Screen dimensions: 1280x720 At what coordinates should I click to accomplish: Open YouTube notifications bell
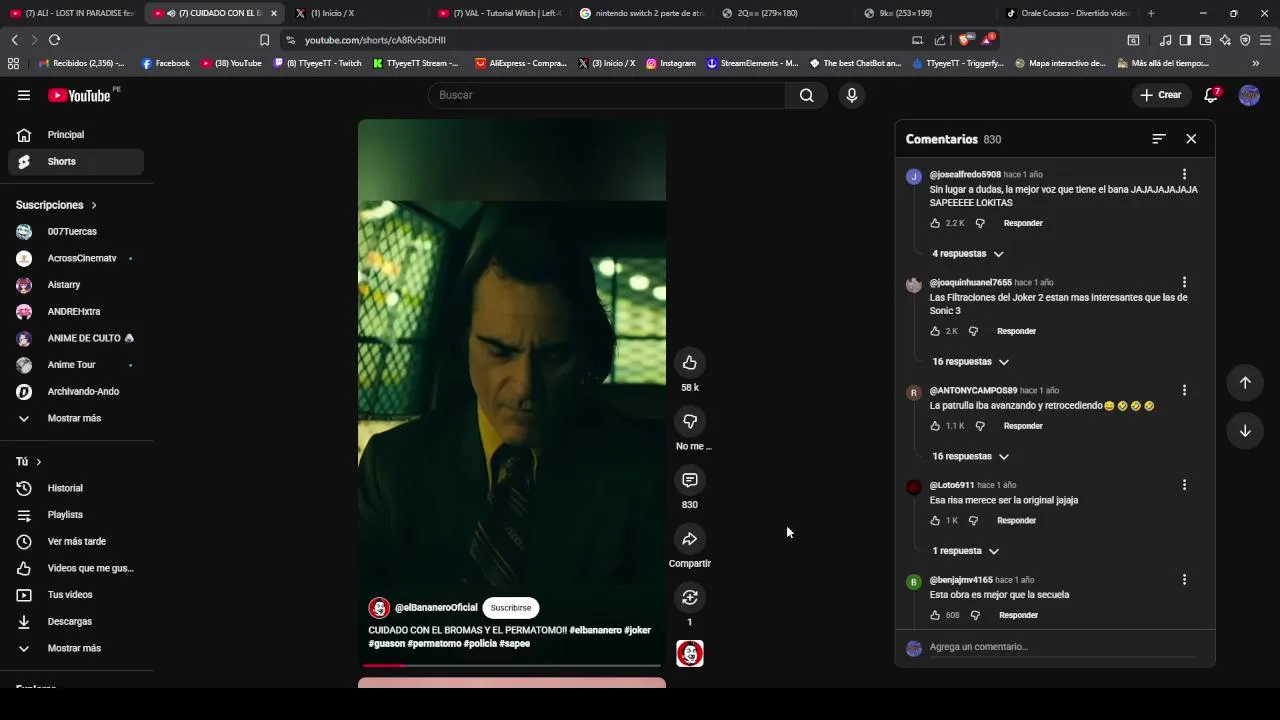point(1211,95)
